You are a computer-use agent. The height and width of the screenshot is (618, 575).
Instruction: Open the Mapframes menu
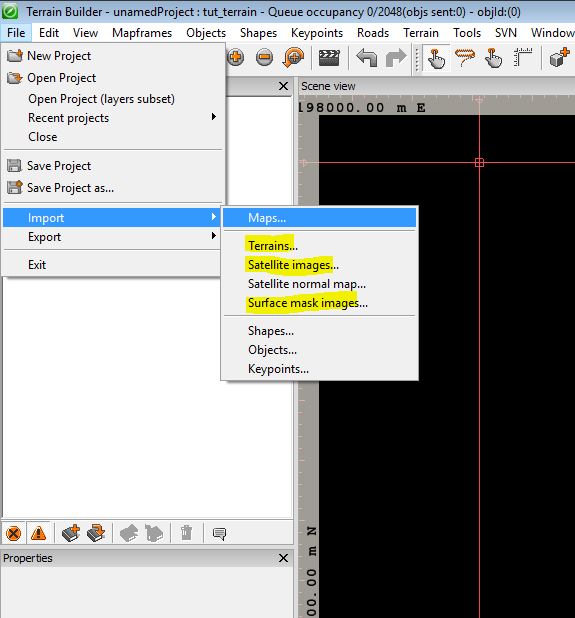point(142,33)
